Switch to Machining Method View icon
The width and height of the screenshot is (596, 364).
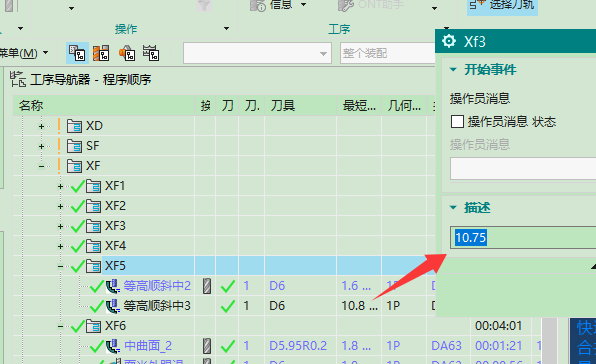tap(151, 53)
